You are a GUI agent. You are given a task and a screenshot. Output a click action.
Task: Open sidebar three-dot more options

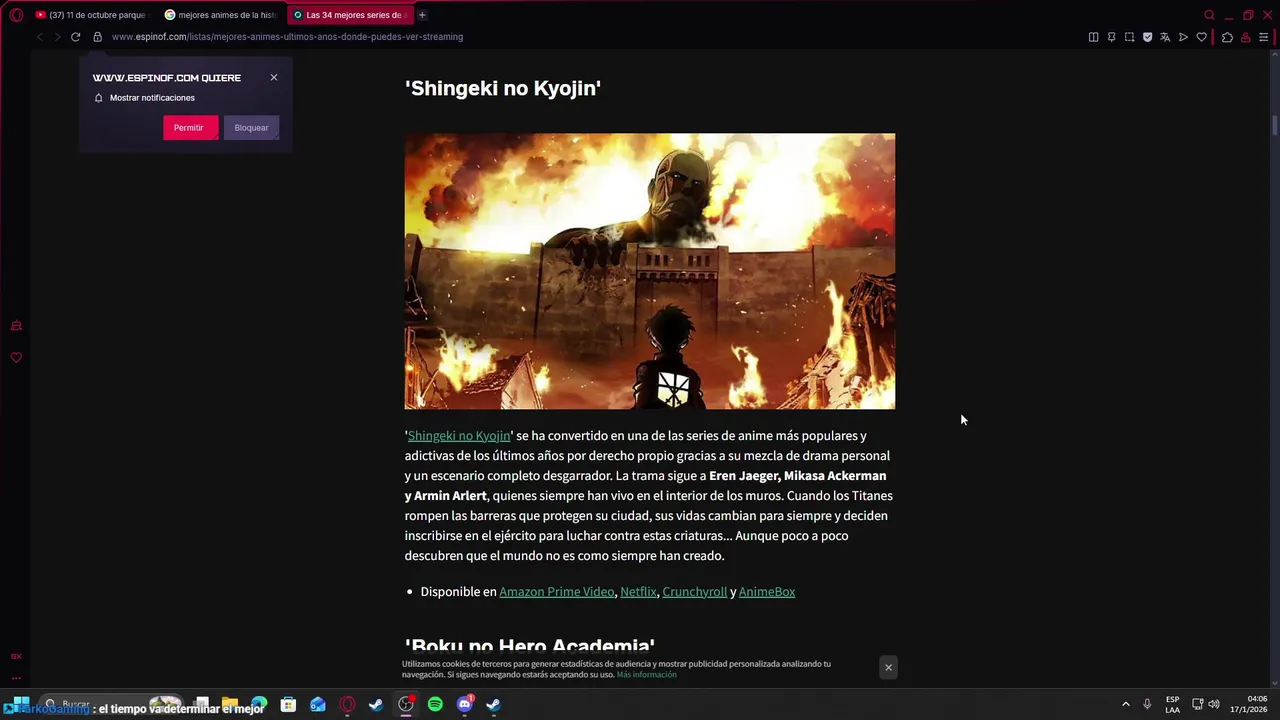pos(16,678)
